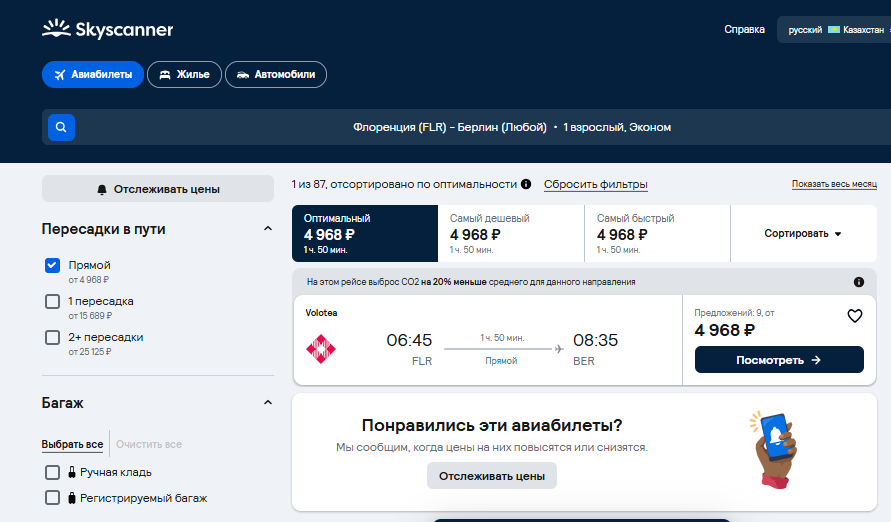Select the Самый дешевый sorting tab
891x522 pixels.
(511, 233)
